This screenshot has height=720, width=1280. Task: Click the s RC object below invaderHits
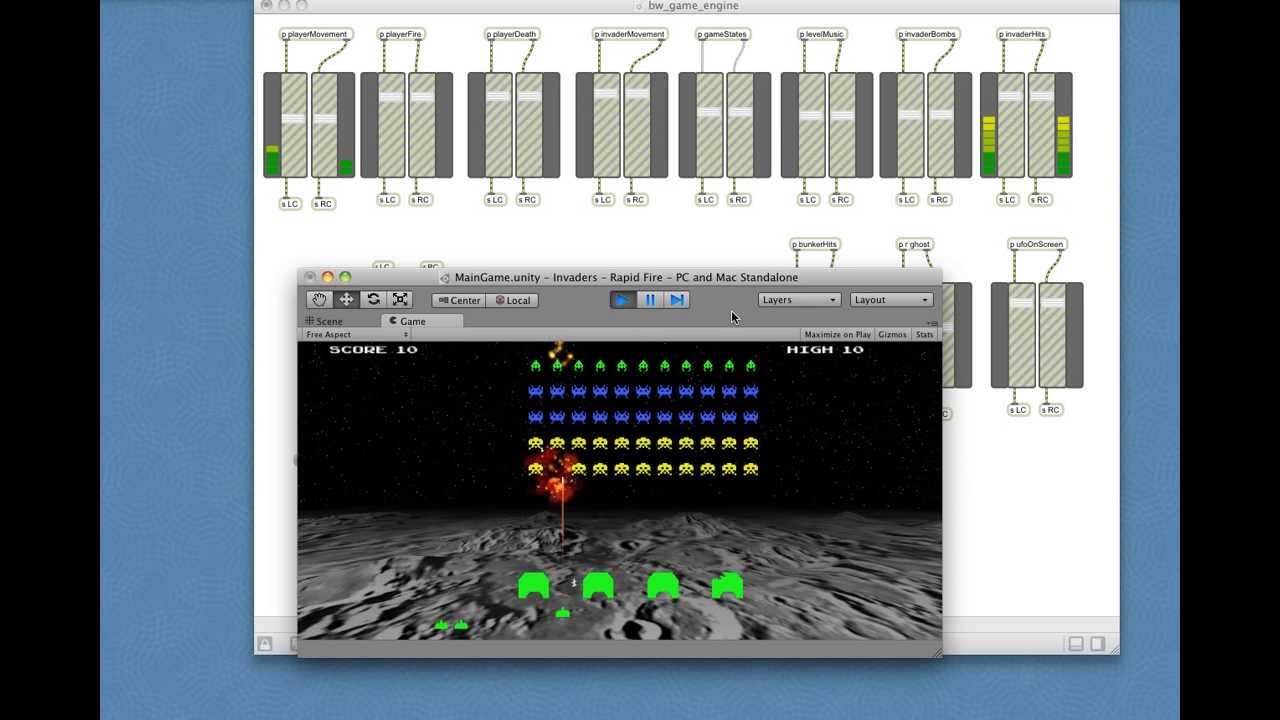[1040, 200]
